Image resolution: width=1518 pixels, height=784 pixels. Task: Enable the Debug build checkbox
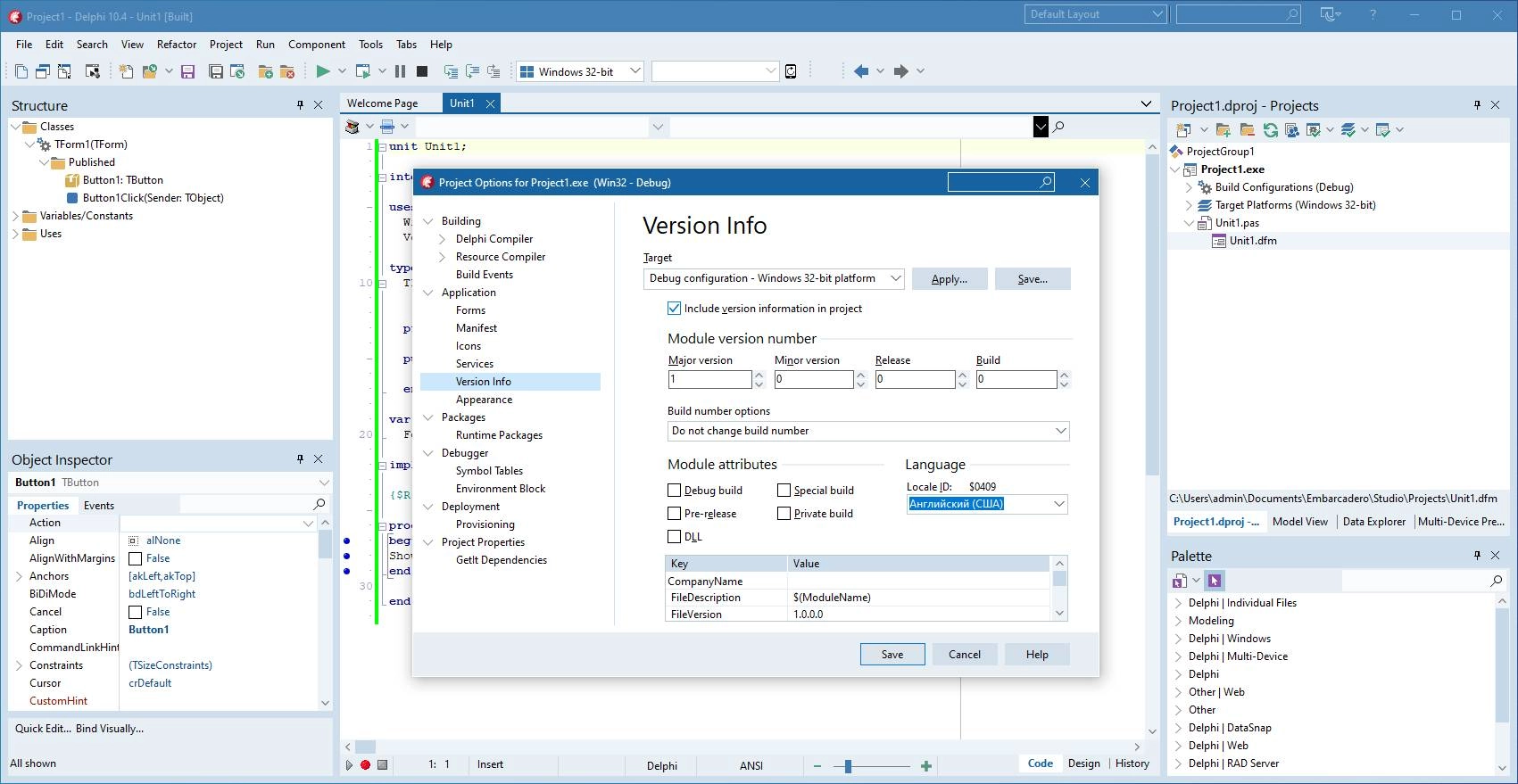point(675,491)
